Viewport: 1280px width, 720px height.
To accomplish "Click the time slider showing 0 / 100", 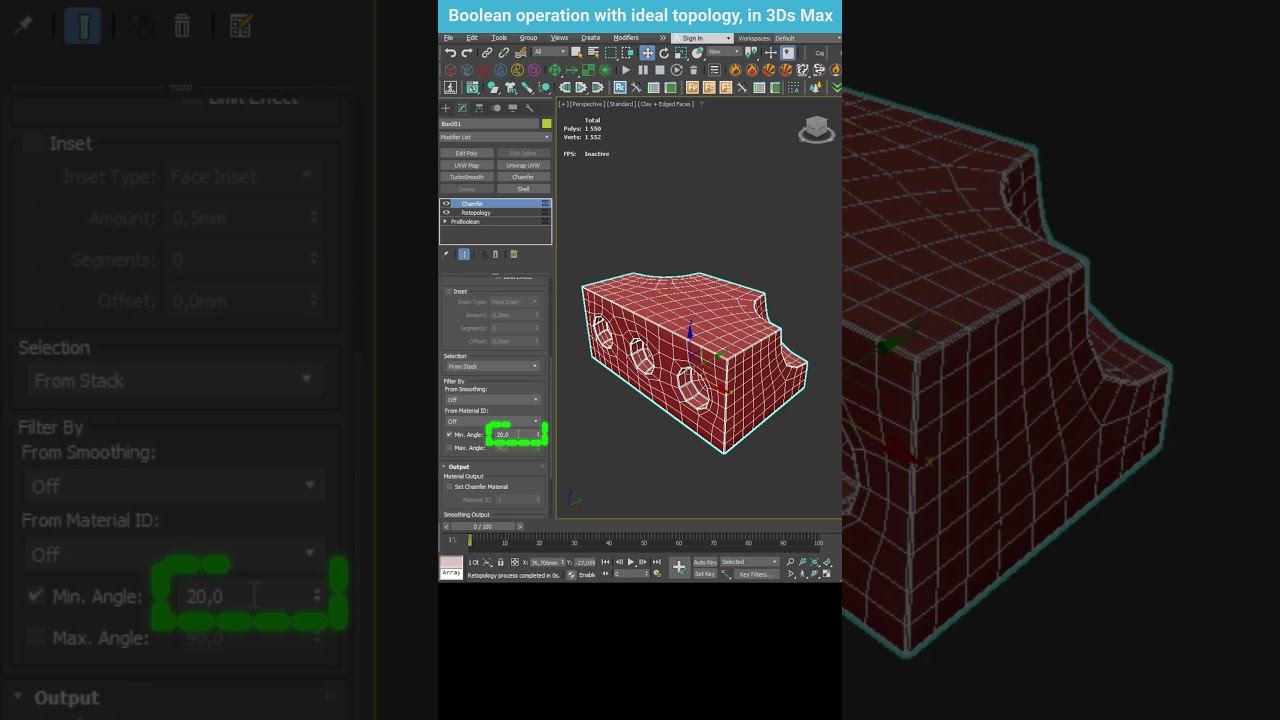I will [483, 526].
